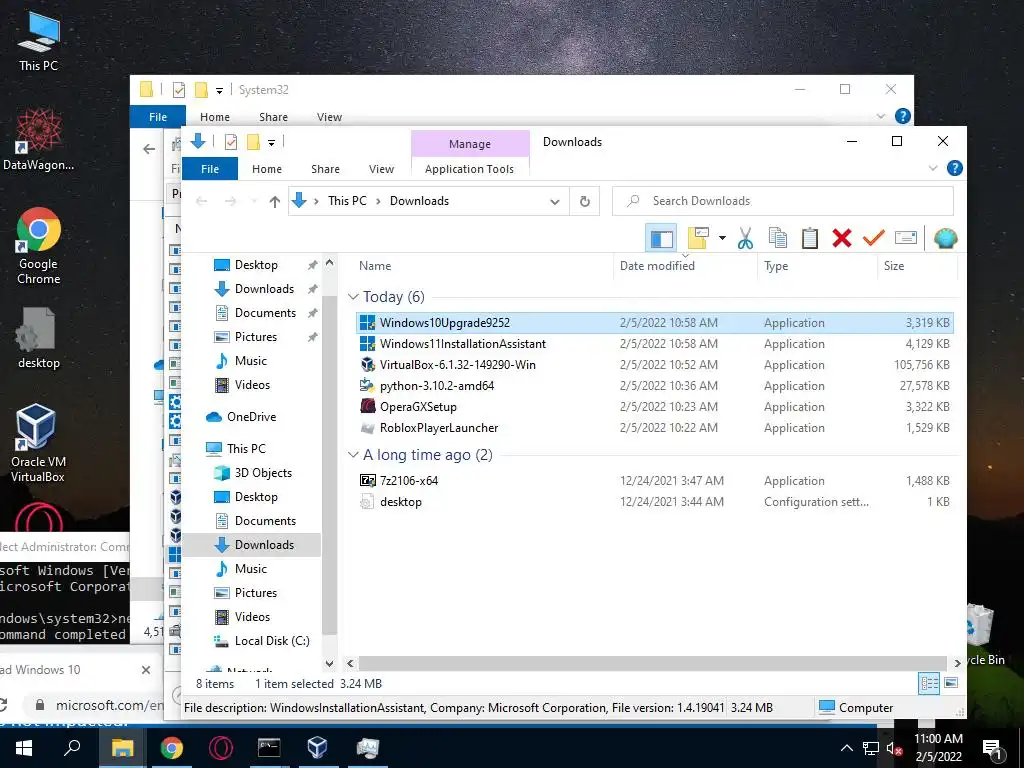Select the 7z2106-x64 file
This screenshot has width=1024, height=768.
(x=654, y=481)
